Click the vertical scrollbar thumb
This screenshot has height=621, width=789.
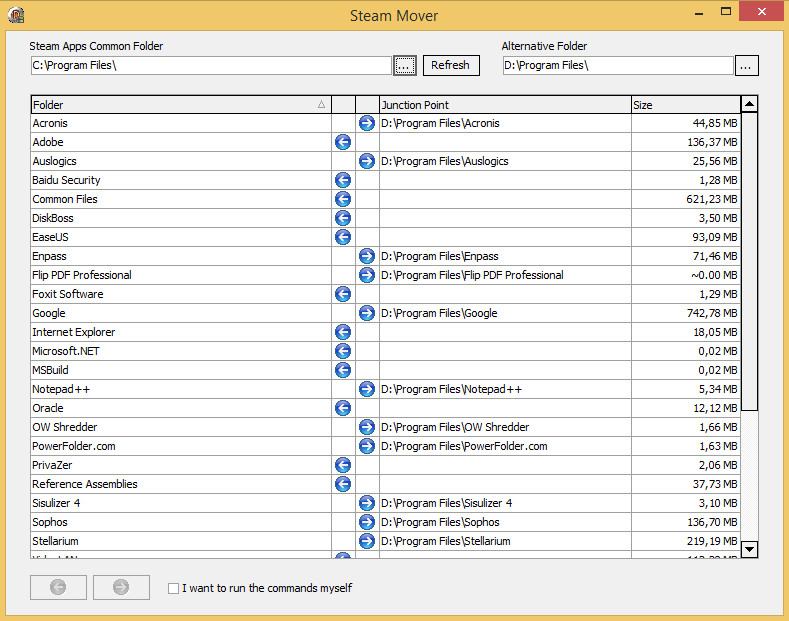click(x=749, y=262)
